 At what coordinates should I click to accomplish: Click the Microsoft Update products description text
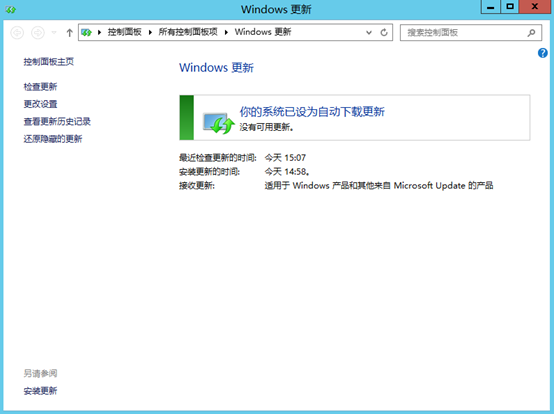pos(379,186)
